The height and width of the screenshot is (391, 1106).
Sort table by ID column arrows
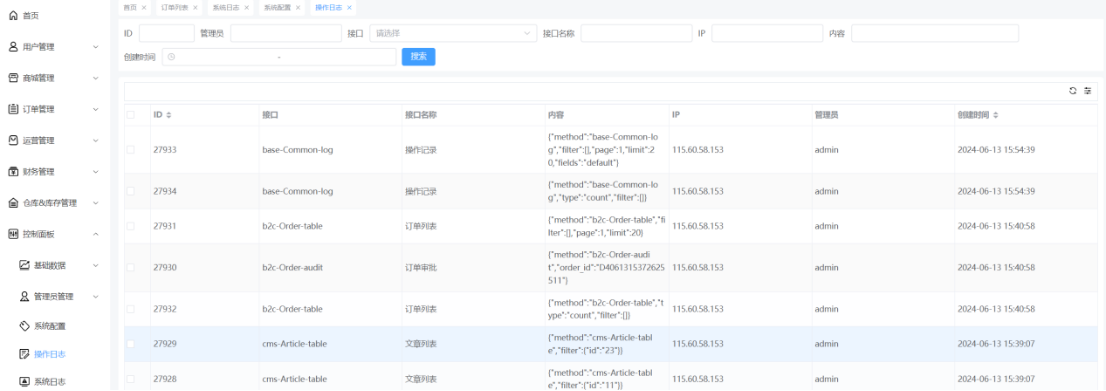[169, 114]
